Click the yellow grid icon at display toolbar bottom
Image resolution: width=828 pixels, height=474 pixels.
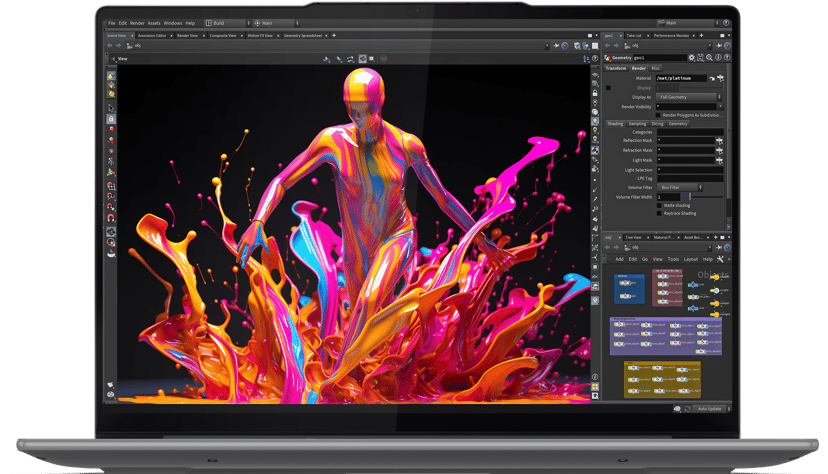point(595,387)
